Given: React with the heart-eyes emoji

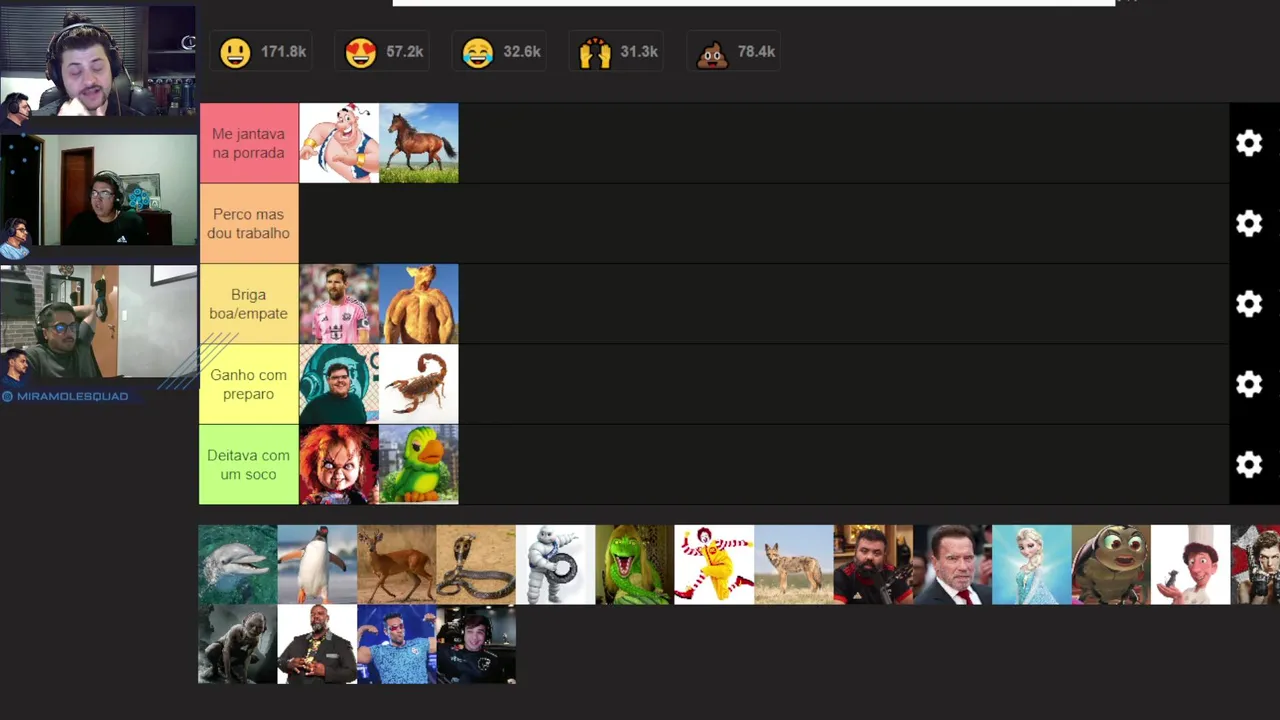Looking at the screenshot, I should coord(360,52).
